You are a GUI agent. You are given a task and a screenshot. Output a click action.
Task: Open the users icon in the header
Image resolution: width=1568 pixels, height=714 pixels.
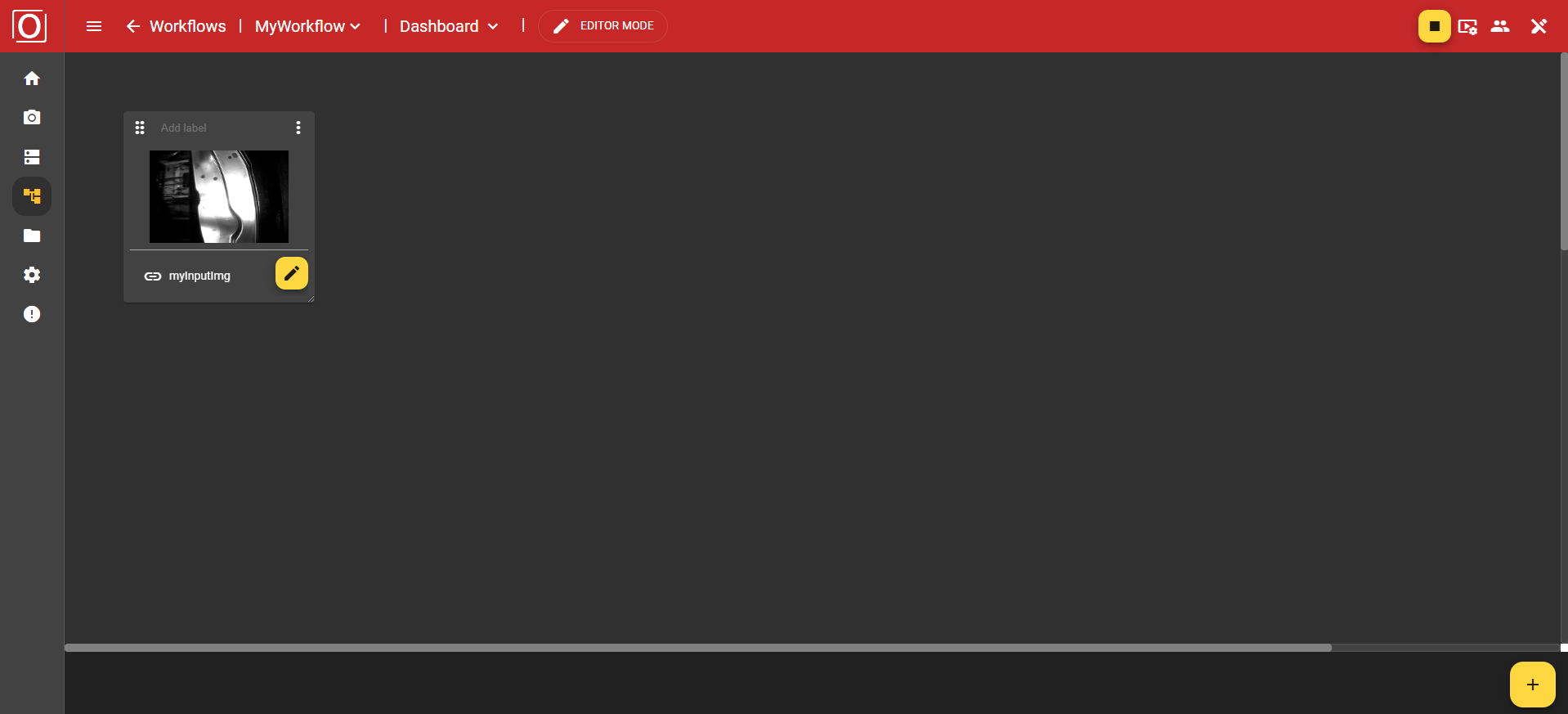pyautogui.click(x=1500, y=26)
